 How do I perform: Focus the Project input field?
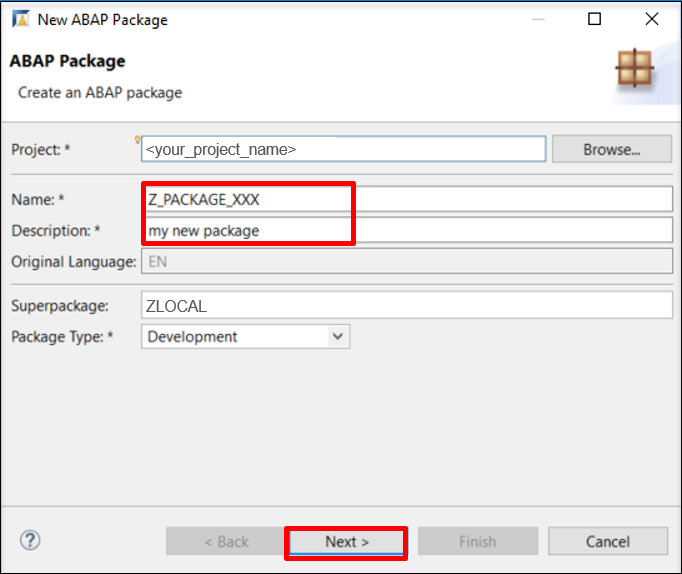(344, 149)
